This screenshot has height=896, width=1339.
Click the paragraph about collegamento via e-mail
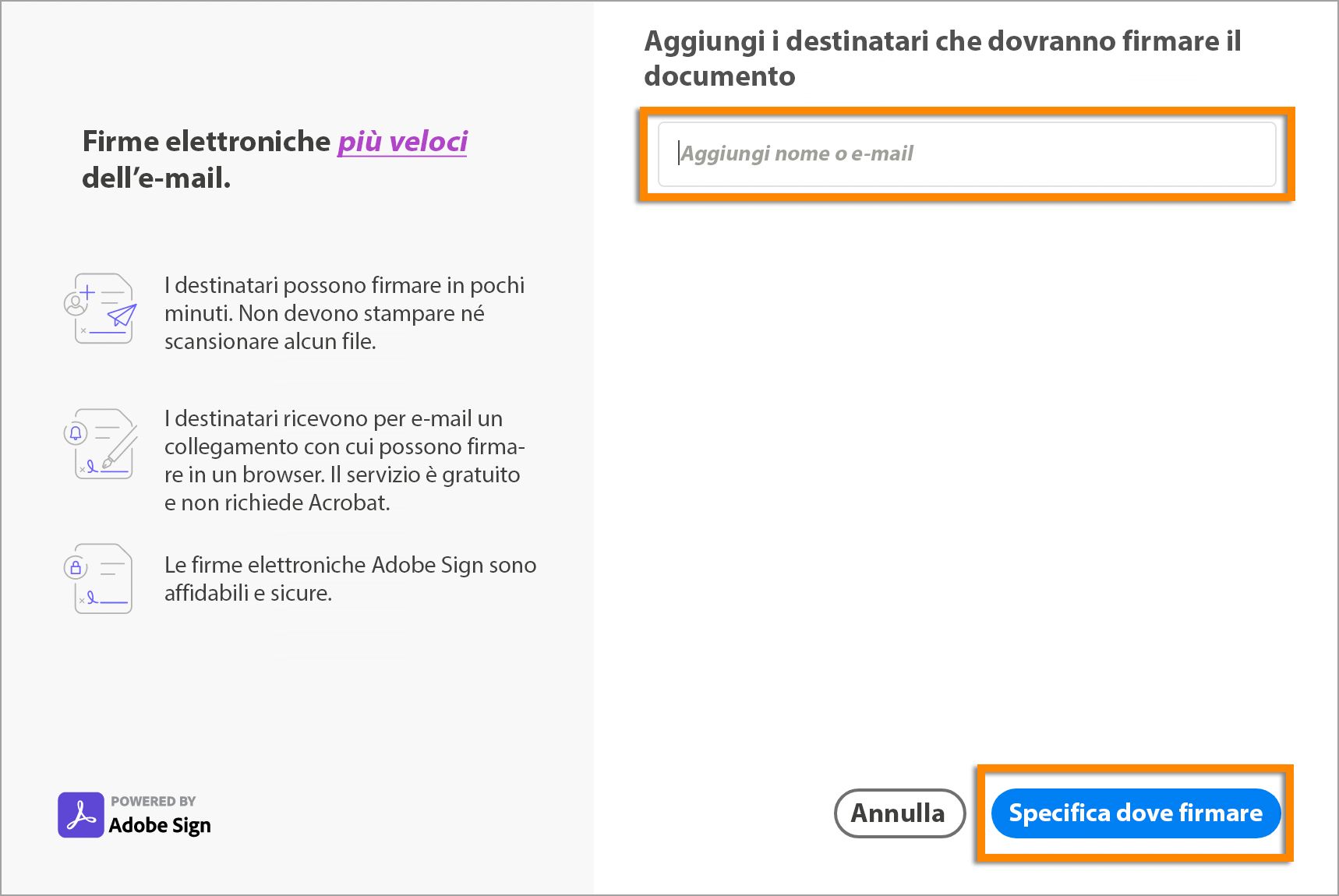tap(344, 460)
